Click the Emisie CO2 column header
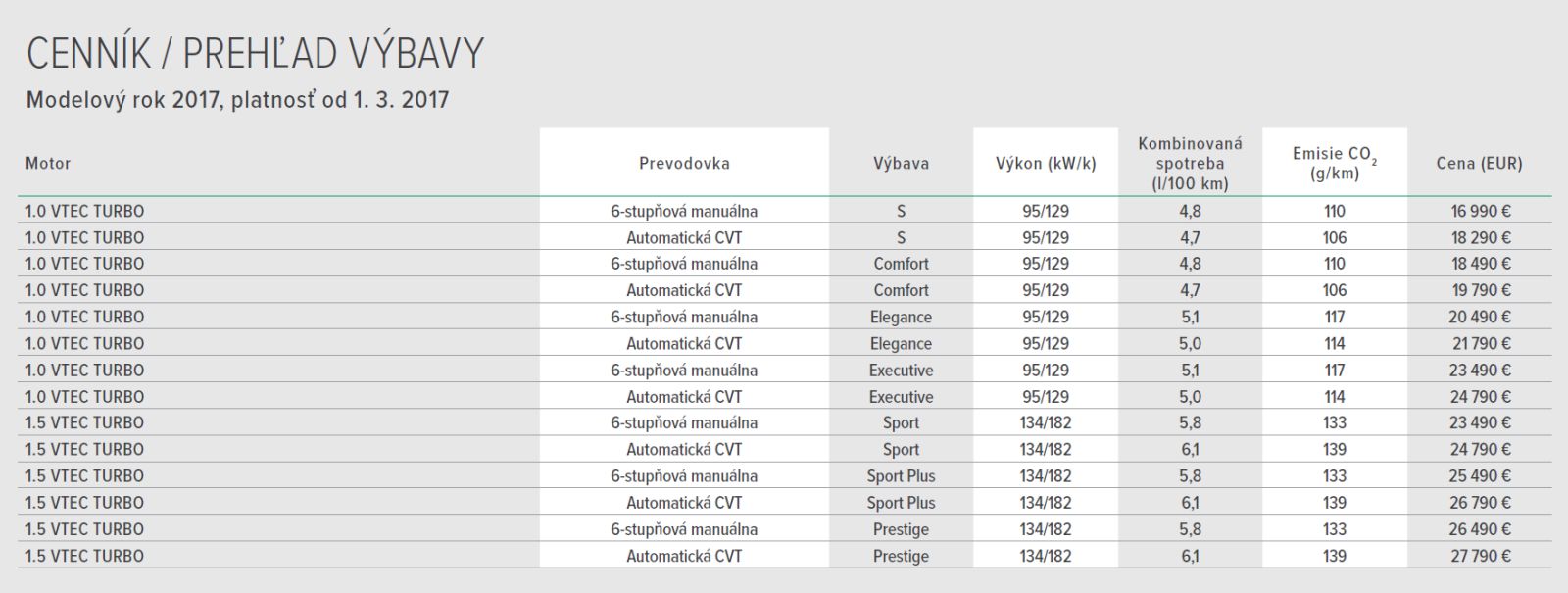 1335,164
